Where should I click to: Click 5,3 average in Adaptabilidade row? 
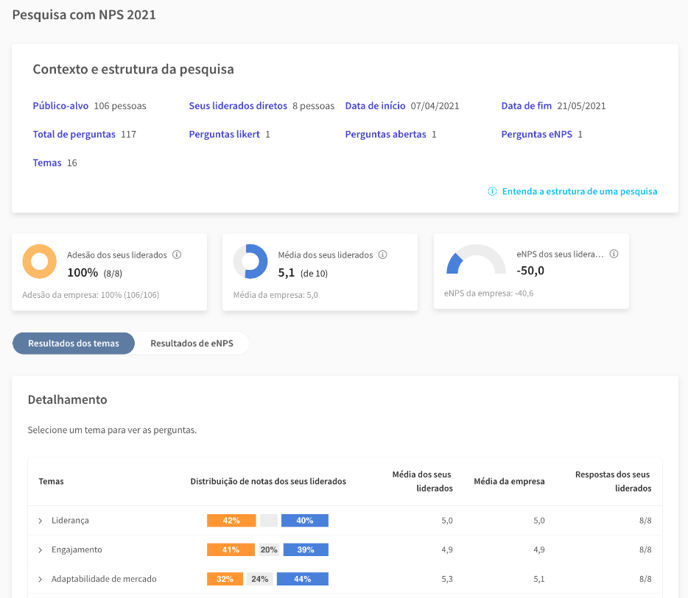[x=447, y=579]
